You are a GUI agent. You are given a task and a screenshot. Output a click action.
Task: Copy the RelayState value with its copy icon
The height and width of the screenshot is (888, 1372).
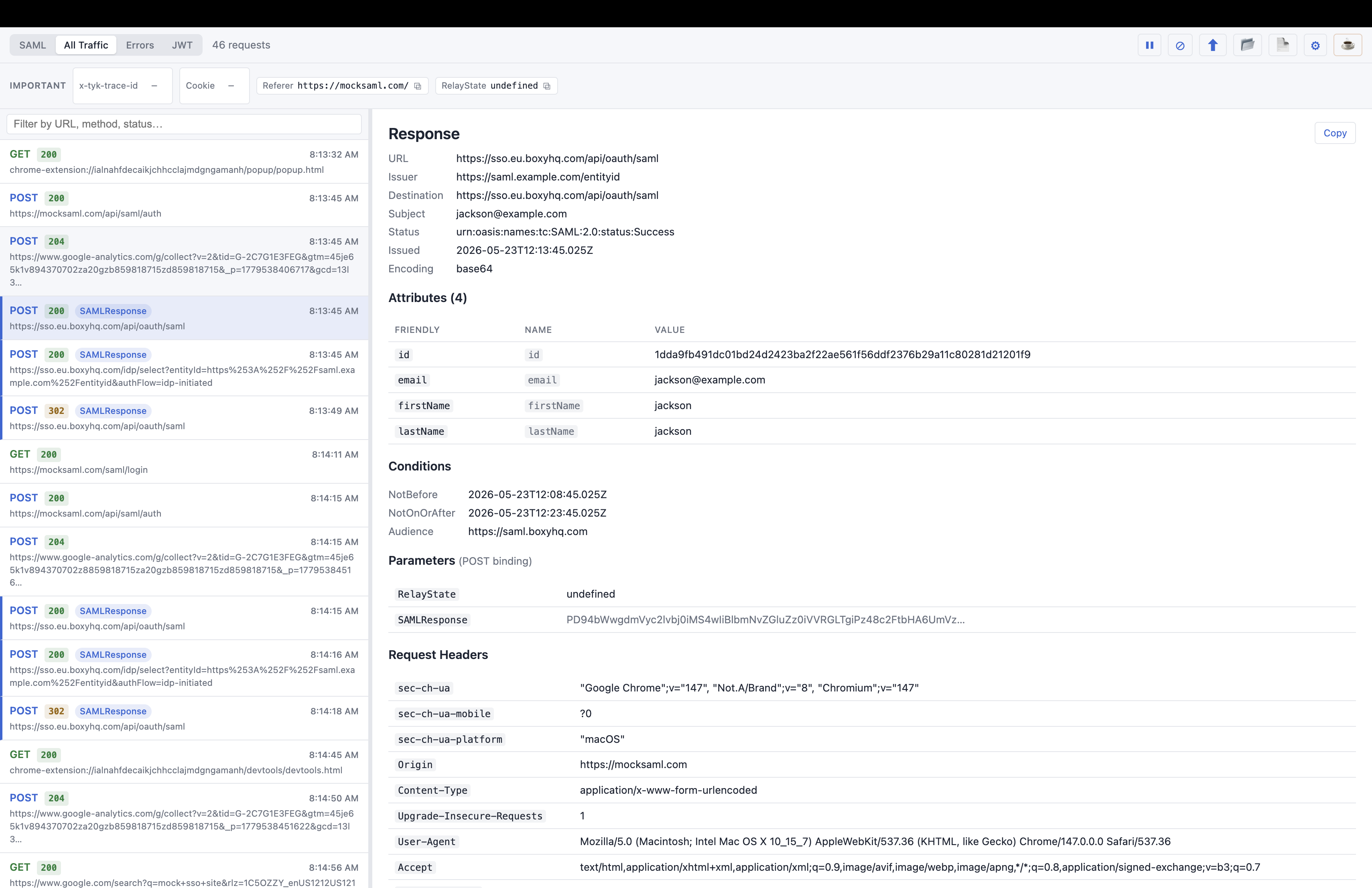(547, 86)
